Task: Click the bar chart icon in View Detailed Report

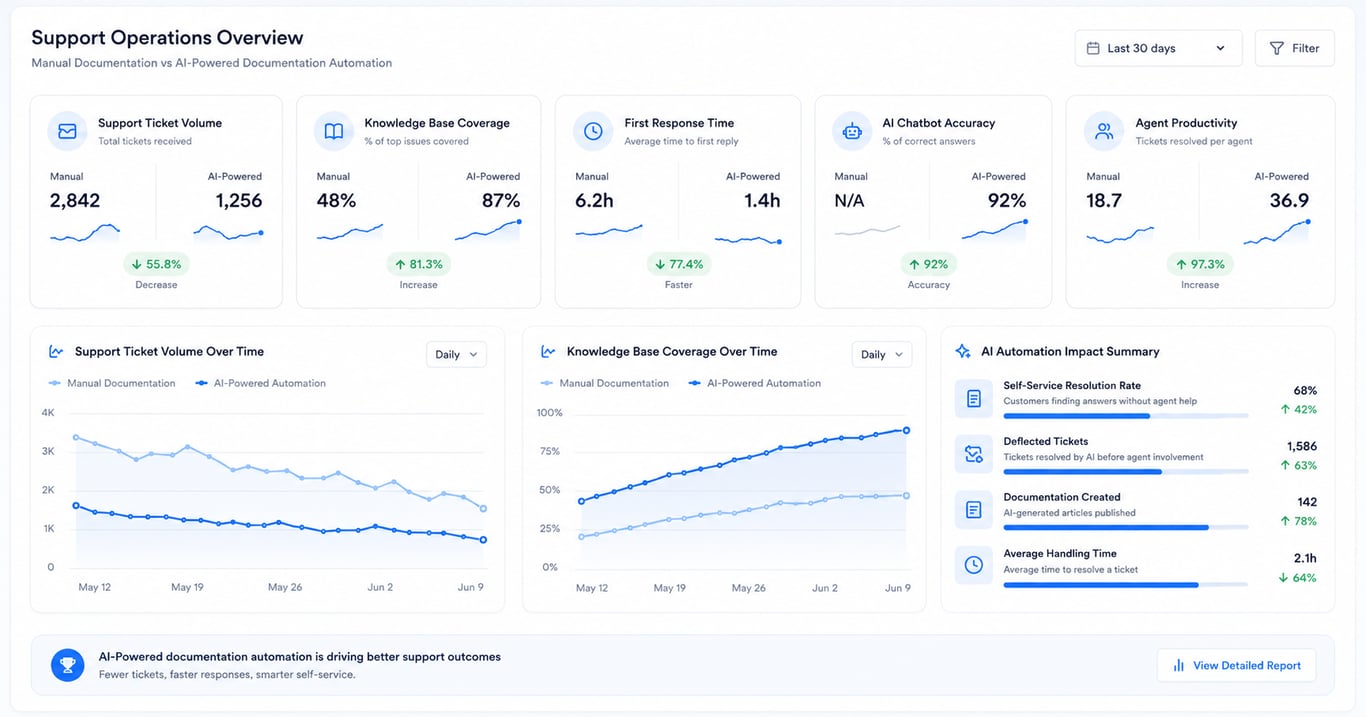Action: 1178,665
